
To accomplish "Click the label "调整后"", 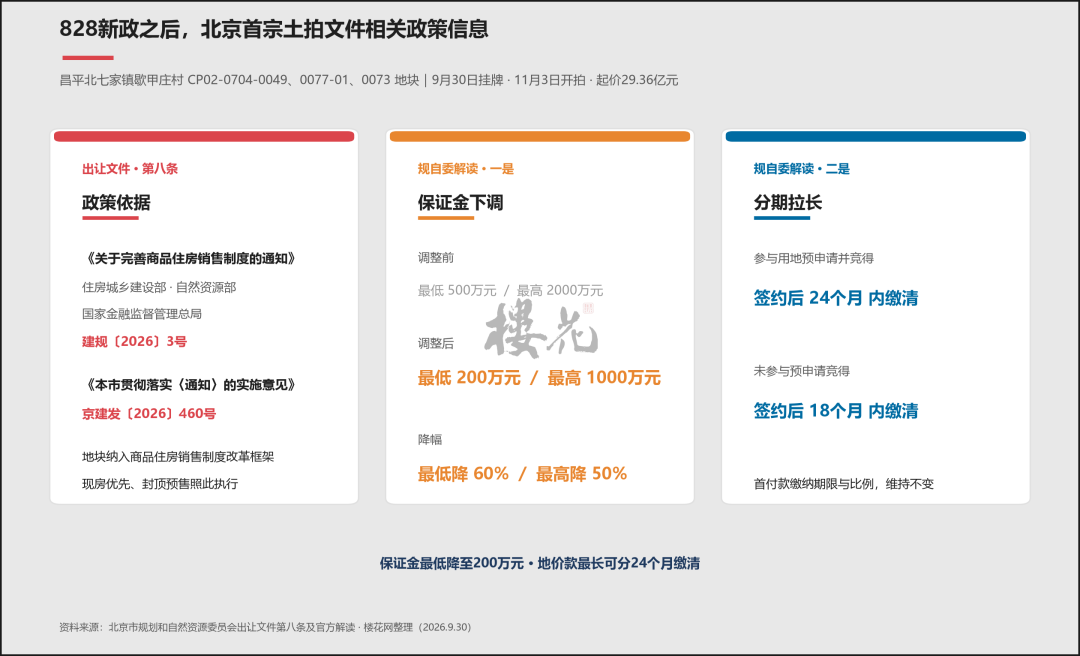I will 435,343.
